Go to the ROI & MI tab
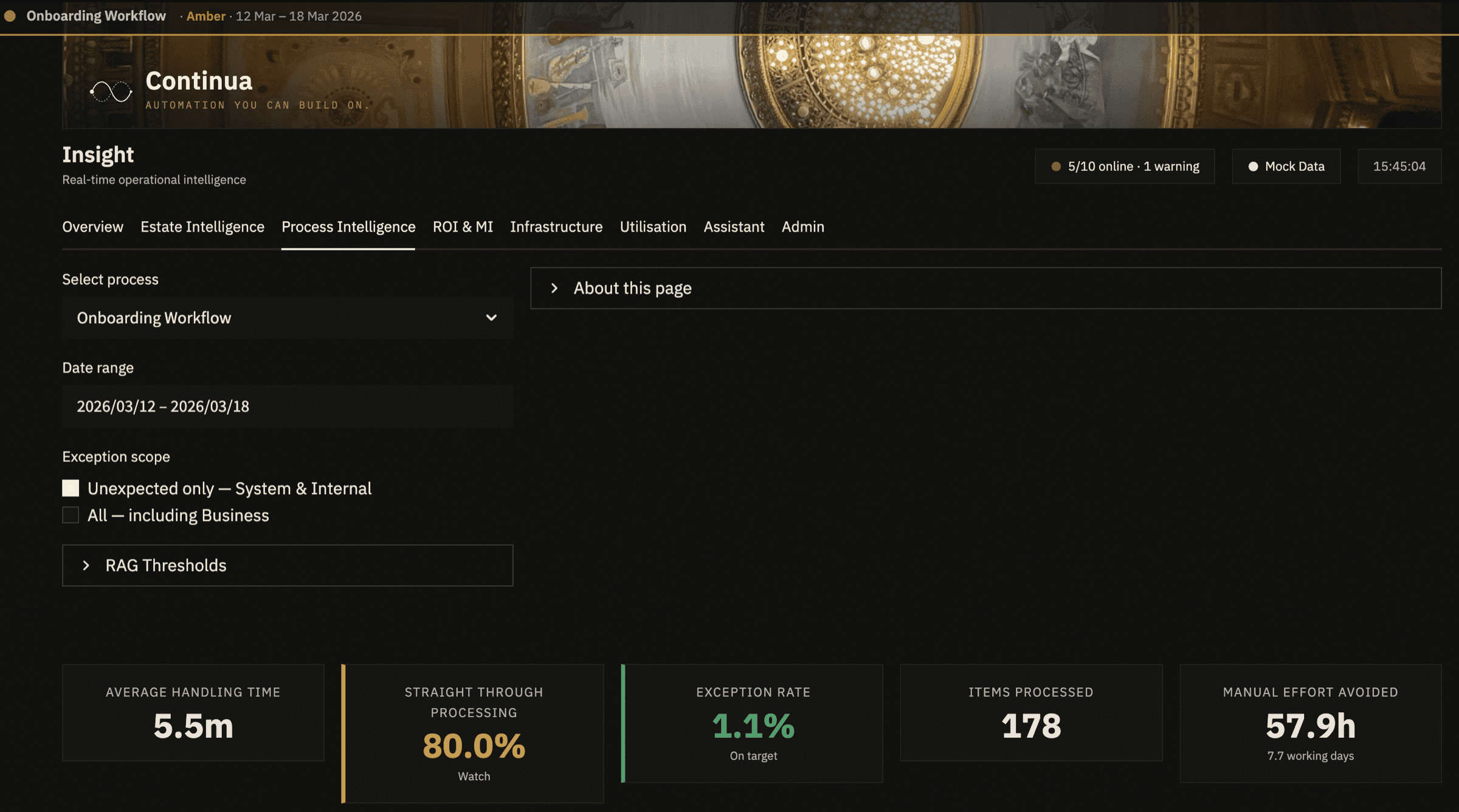 [x=463, y=227]
